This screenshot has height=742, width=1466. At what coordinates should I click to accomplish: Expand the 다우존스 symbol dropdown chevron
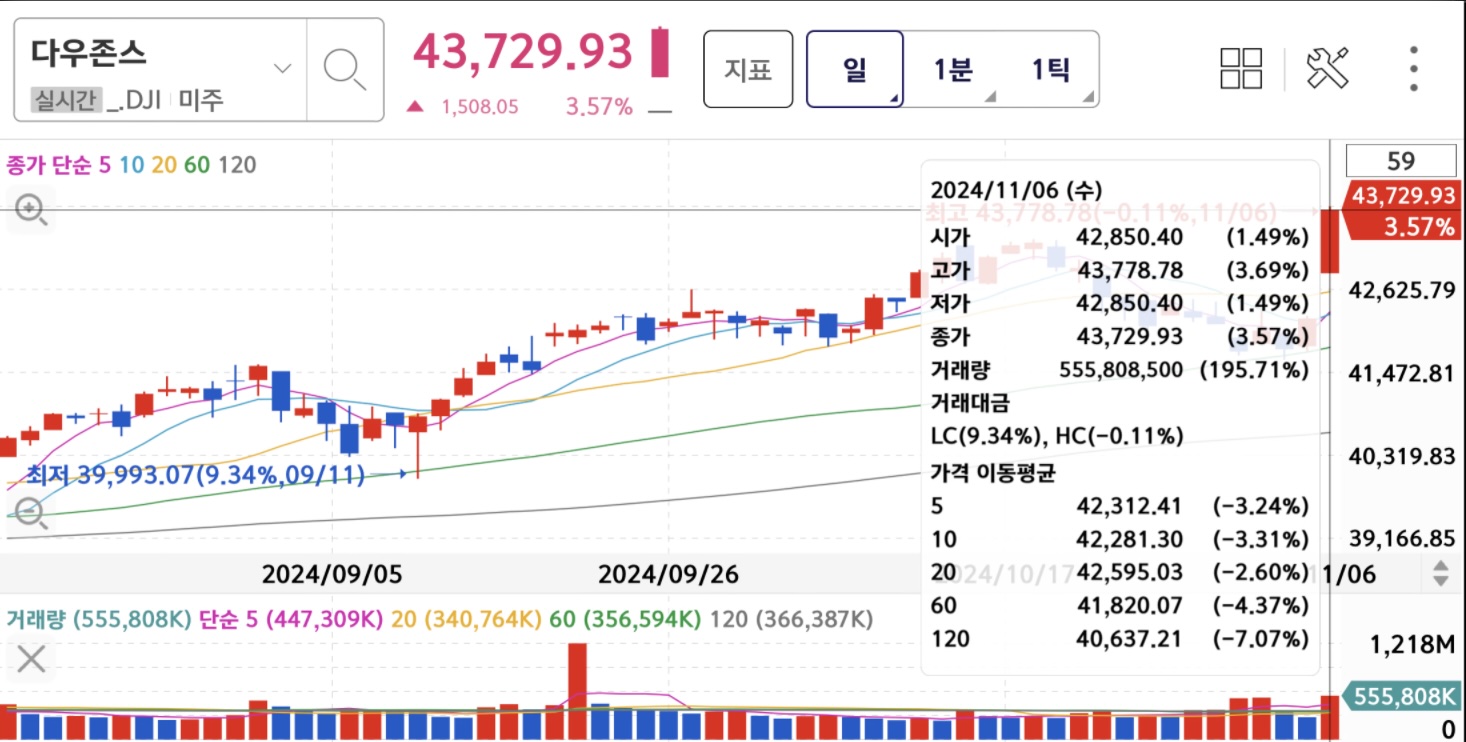(x=283, y=68)
